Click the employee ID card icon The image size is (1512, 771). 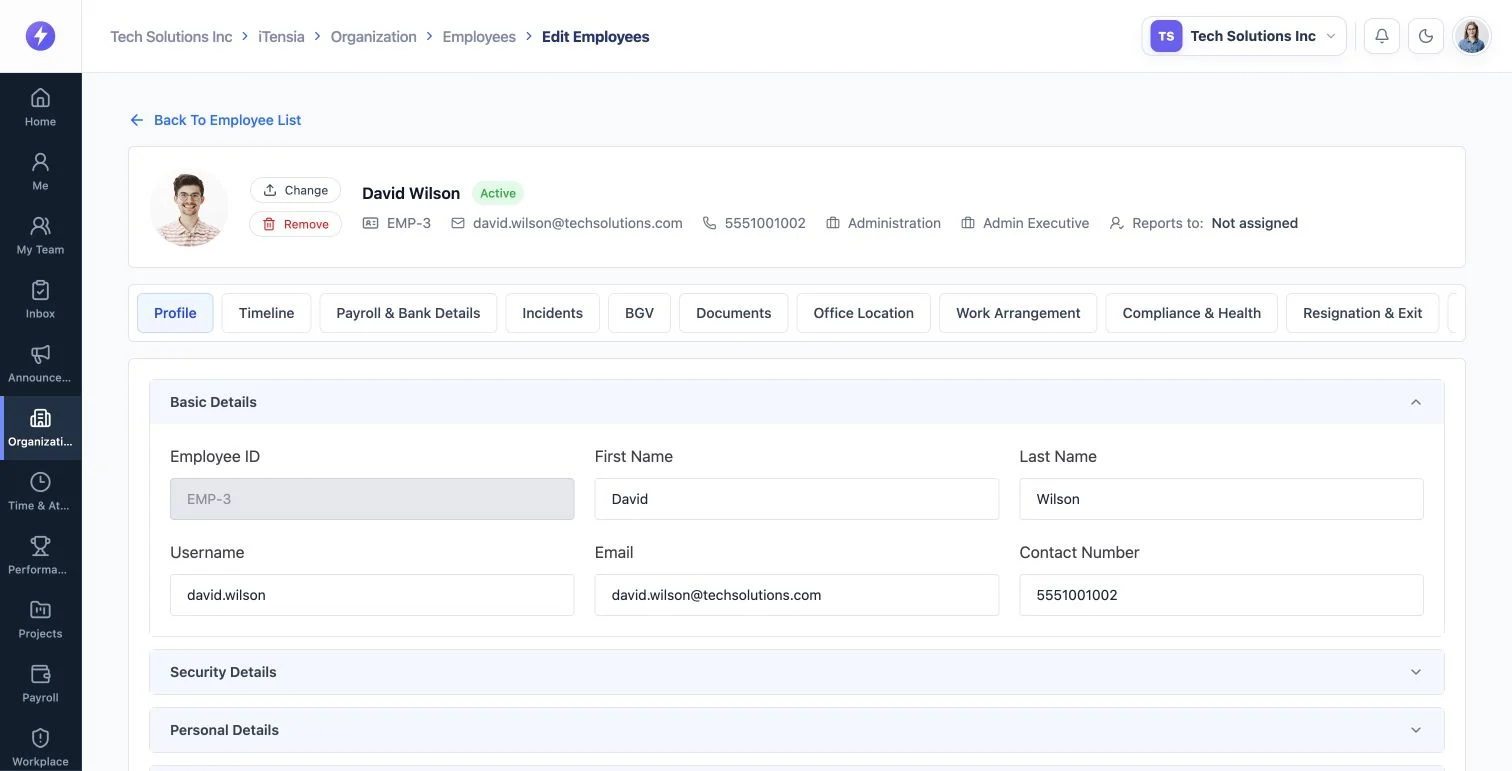[x=371, y=223]
